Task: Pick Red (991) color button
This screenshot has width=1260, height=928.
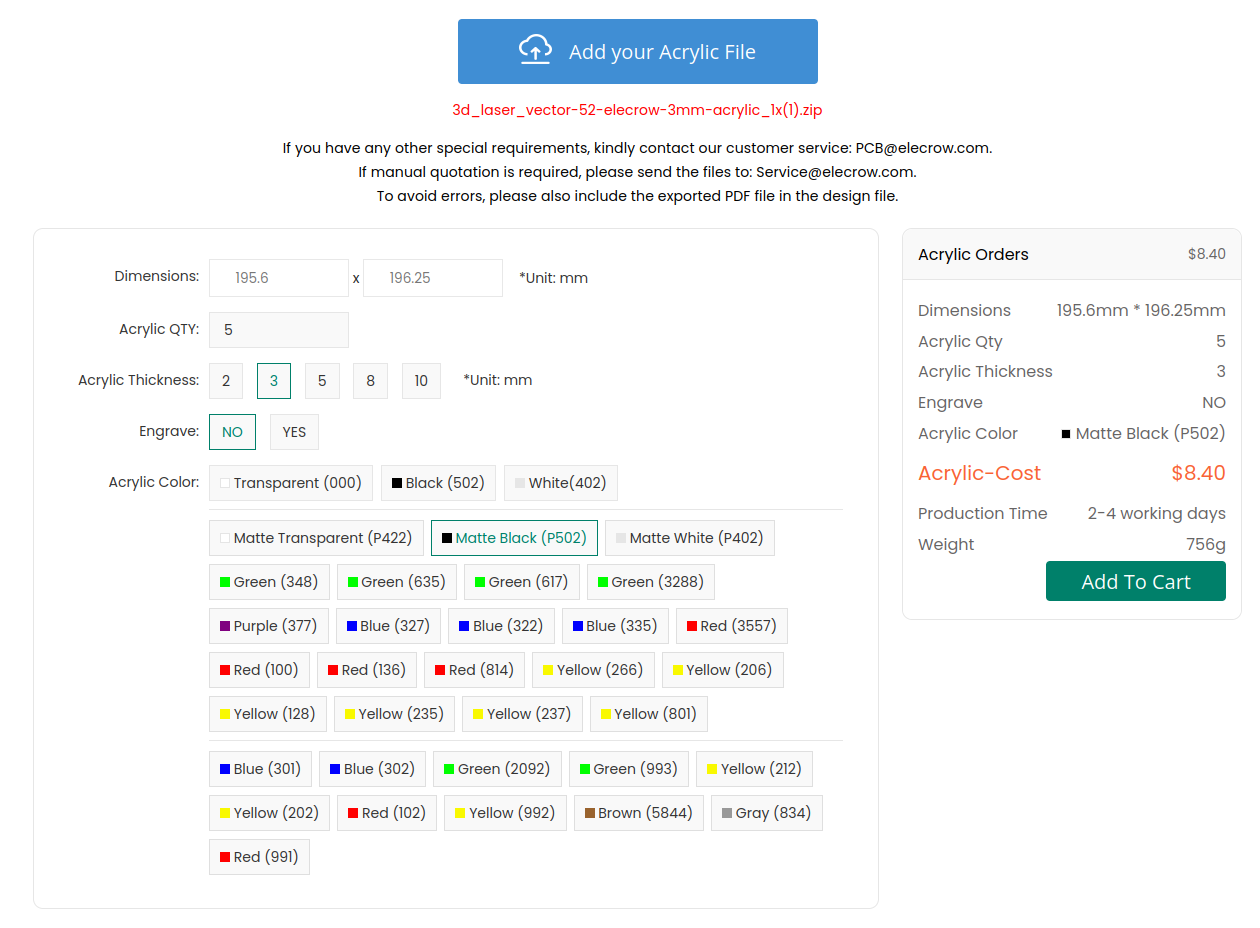Action: coord(259,857)
